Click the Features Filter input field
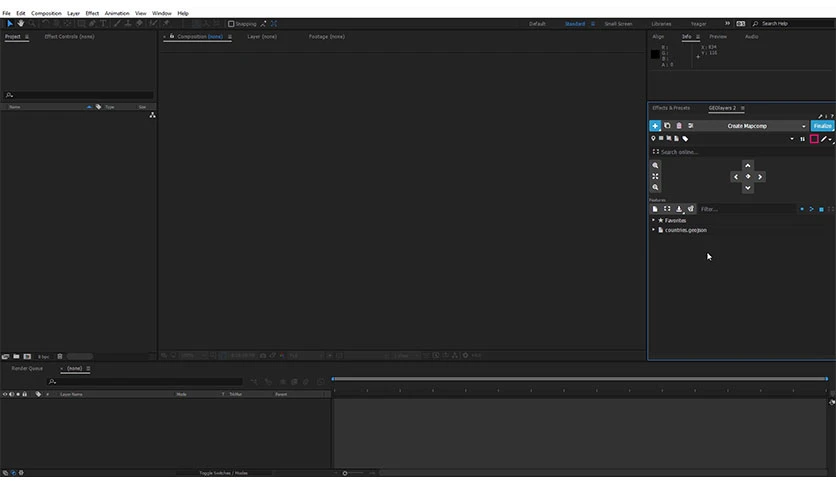 point(746,209)
